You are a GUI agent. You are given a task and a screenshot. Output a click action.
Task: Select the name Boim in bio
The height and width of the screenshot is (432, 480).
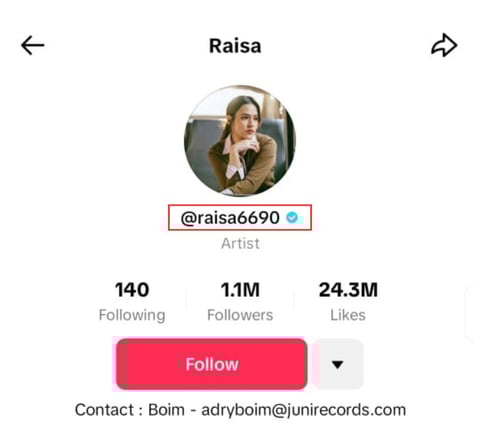[166, 410]
